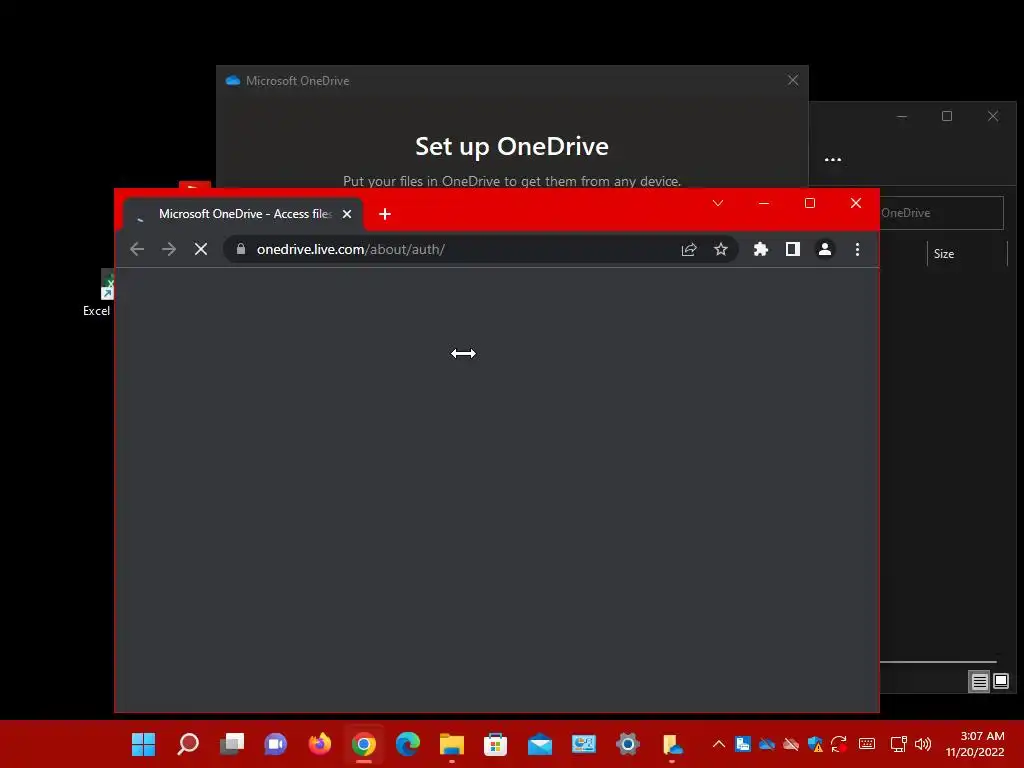Launch Firefox from the taskbar
This screenshot has width=1024, height=768.
point(320,744)
